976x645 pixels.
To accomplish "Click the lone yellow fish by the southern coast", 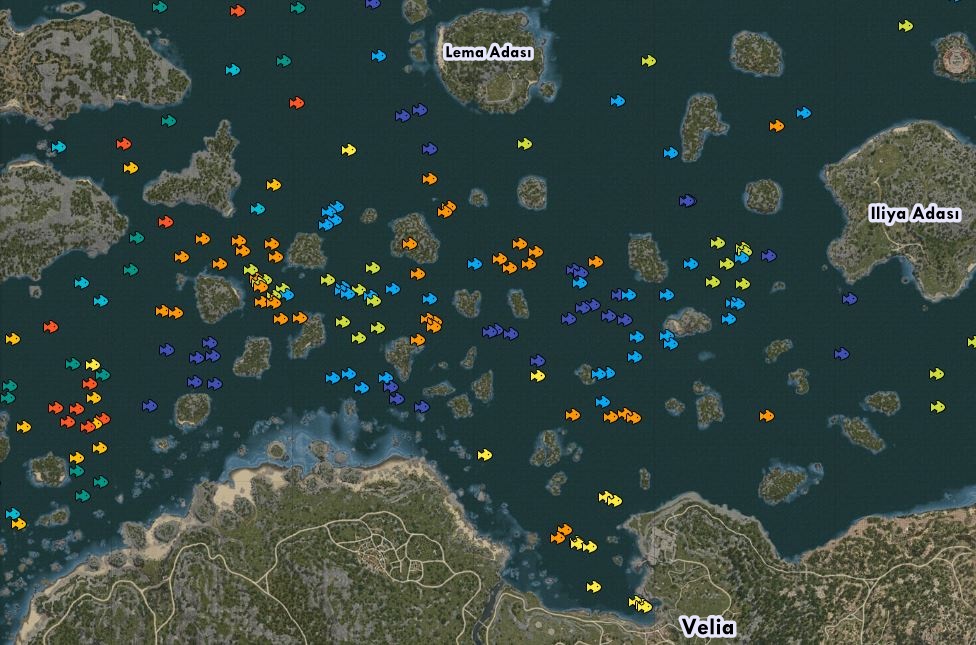I will (484, 455).
